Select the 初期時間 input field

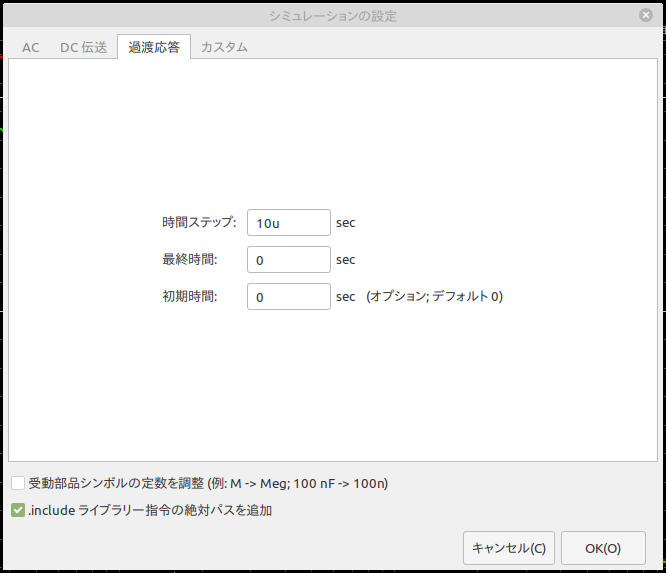click(x=289, y=296)
